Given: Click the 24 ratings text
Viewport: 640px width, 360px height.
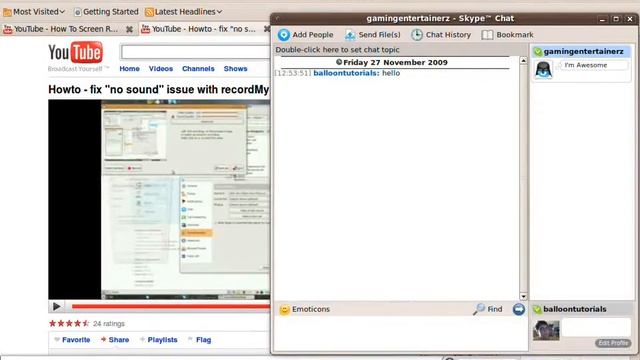Looking at the screenshot, I should click(x=109, y=324).
